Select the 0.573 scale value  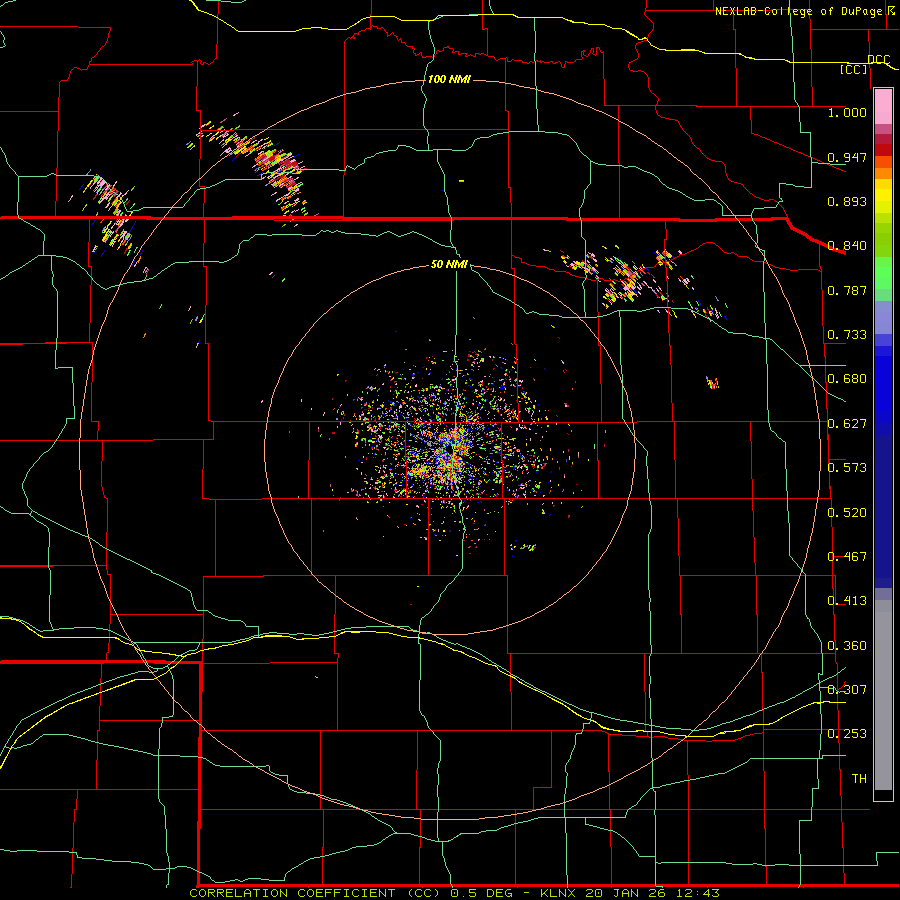click(x=847, y=468)
